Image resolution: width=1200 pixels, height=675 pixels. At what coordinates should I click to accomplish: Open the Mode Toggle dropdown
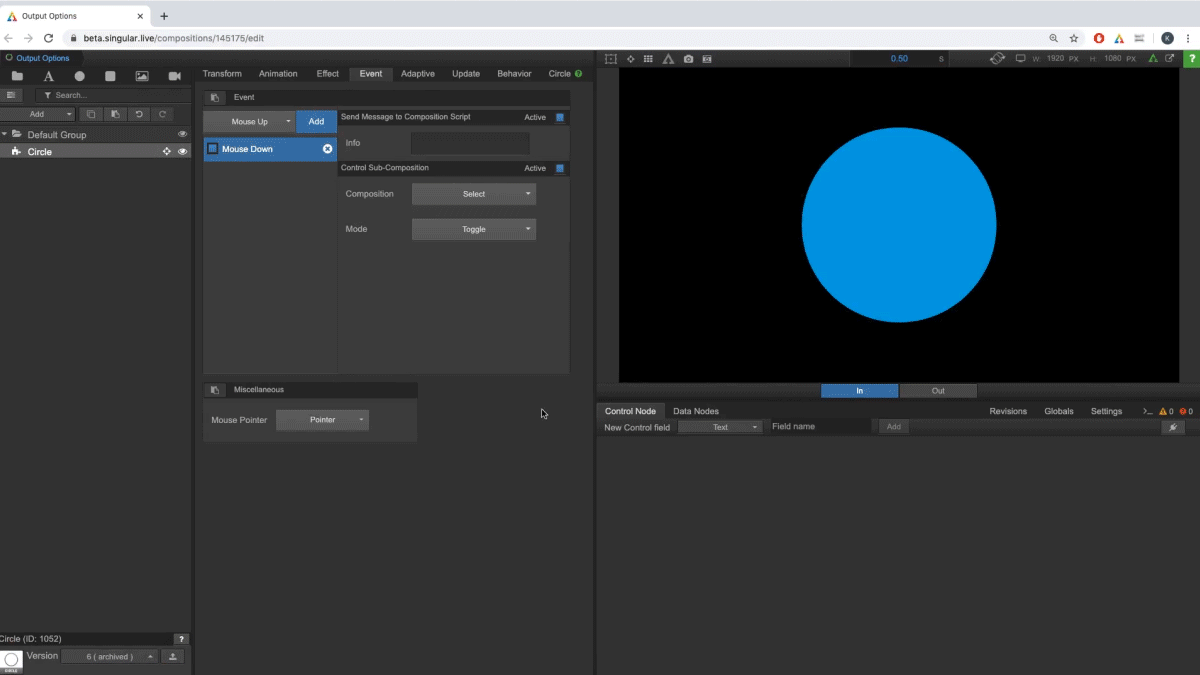click(x=474, y=229)
